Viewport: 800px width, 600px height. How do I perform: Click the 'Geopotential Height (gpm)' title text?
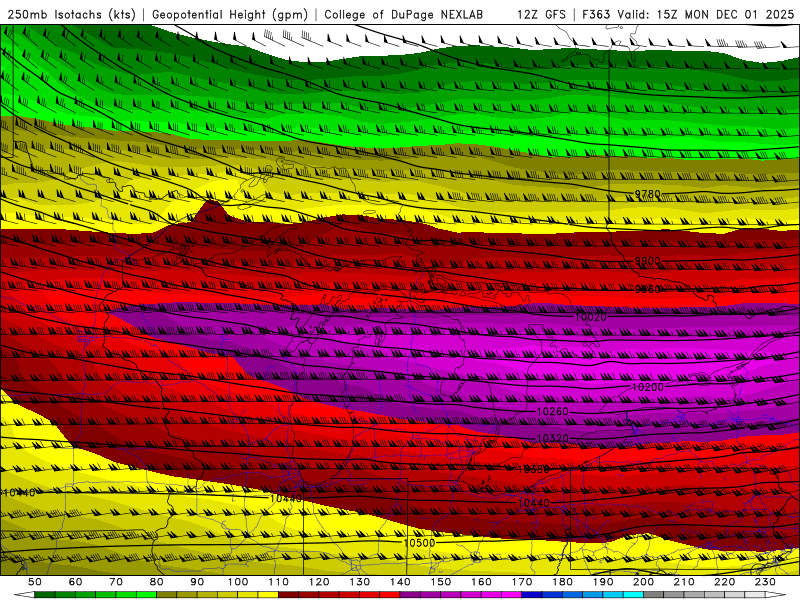tap(230, 14)
